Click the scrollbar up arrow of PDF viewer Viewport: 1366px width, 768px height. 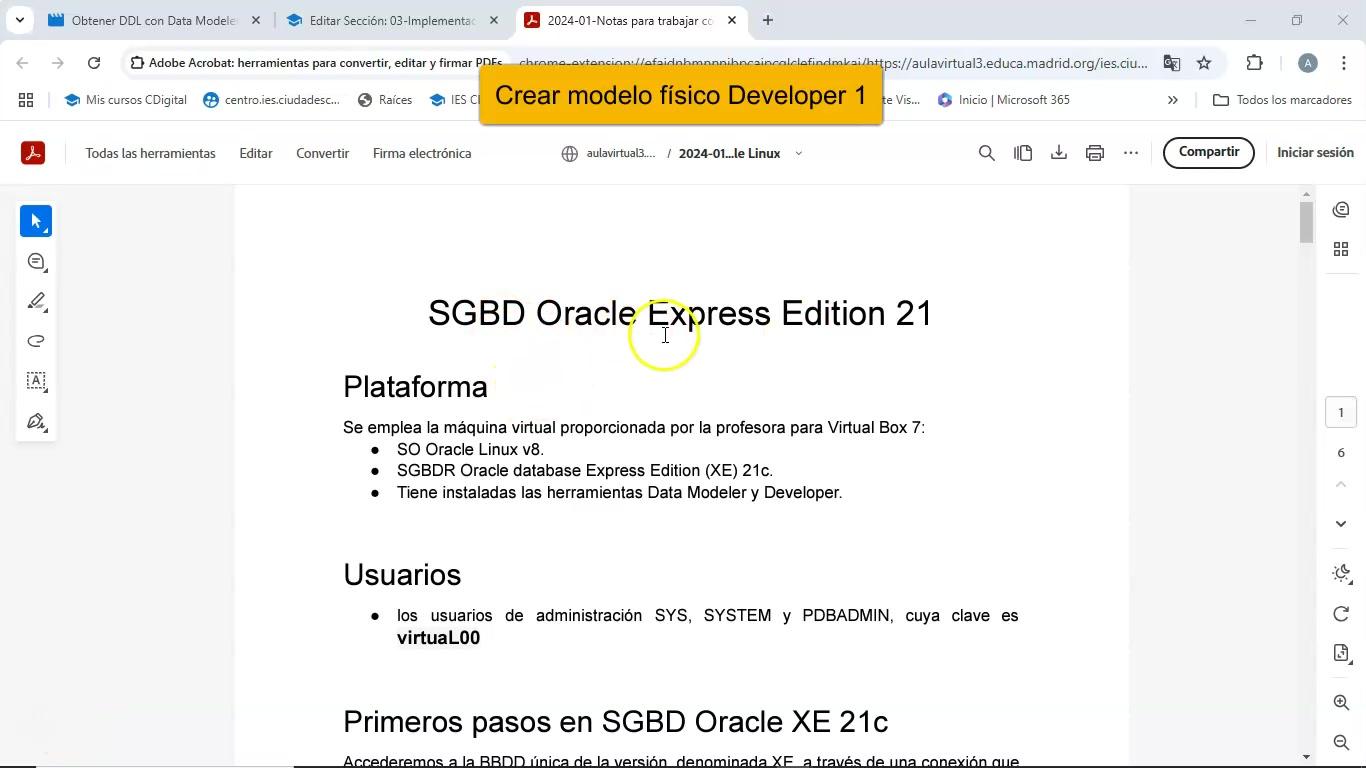1306,194
